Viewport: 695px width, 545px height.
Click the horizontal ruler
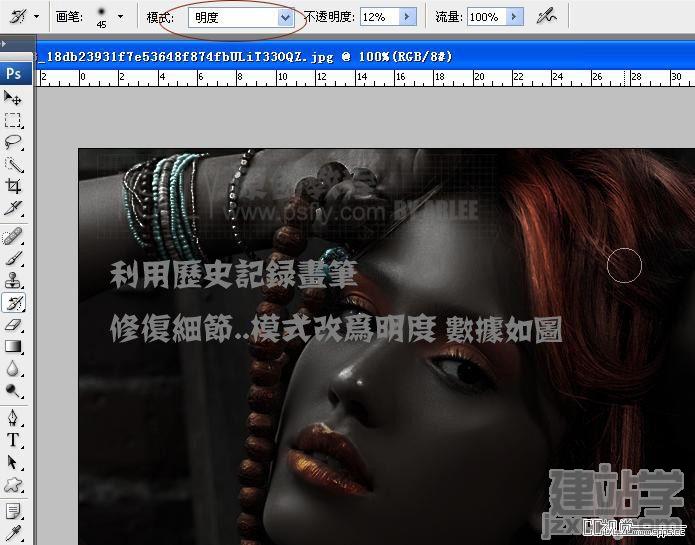point(366,78)
